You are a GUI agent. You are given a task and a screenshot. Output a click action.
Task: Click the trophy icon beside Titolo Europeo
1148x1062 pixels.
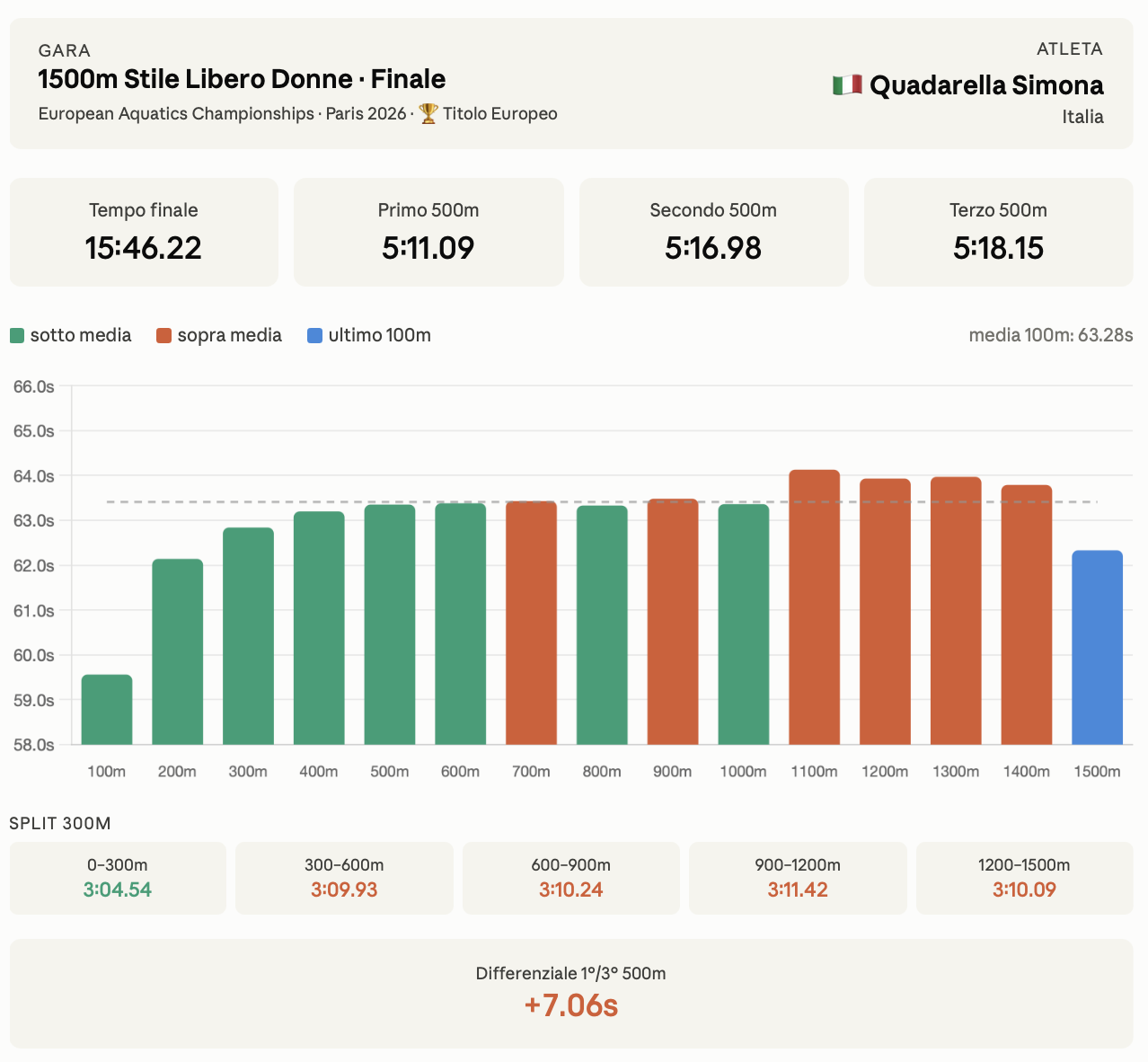428,113
